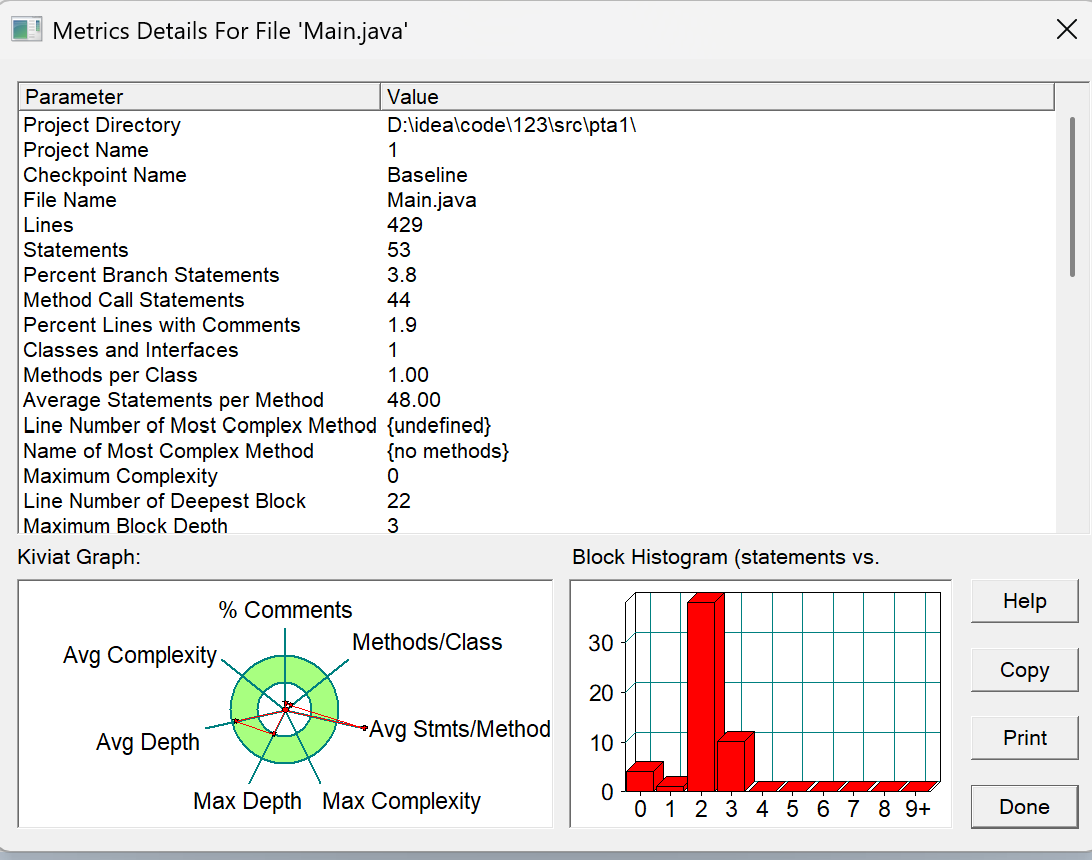Image resolution: width=1092 pixels, height=860 pixels.
Task: Click the histogram bar at depth 0
Action: [644, 776]
